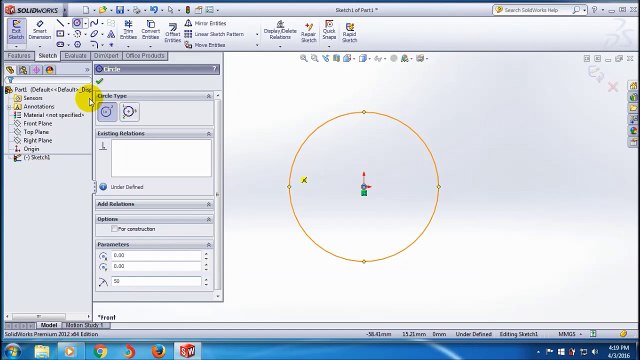Click Save icon in quick access toolbar
This screenshot has width=640, height=360.
click(120, 10)
